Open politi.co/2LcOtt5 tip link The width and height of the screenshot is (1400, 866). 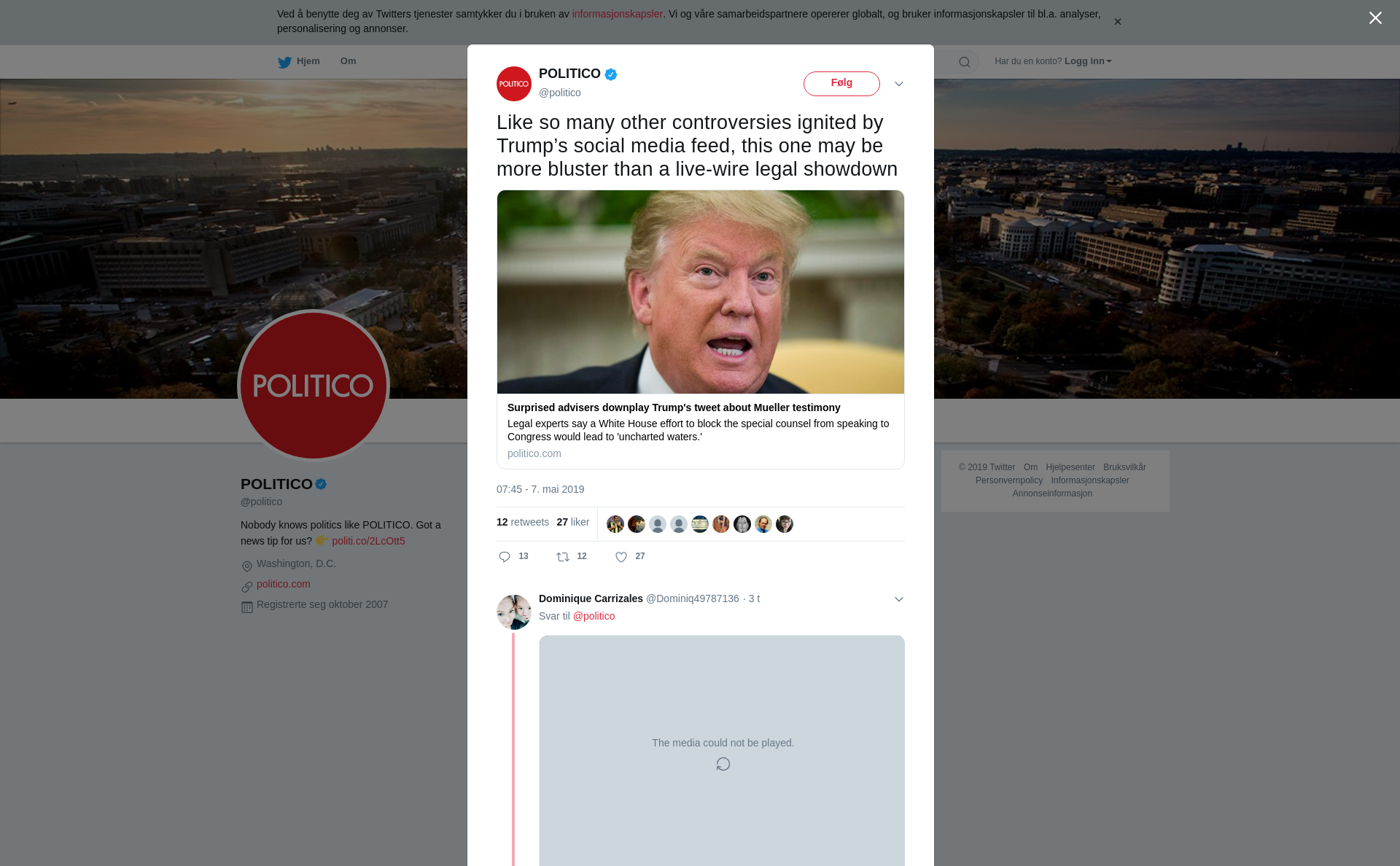tap(368, 541)
